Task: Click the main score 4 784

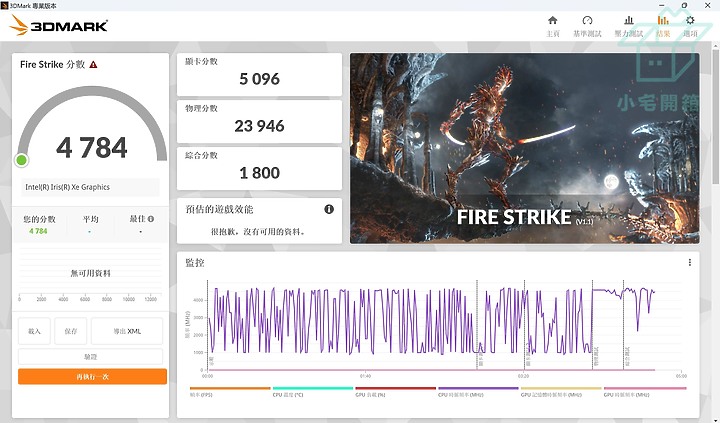Action: tap(92, 147)
